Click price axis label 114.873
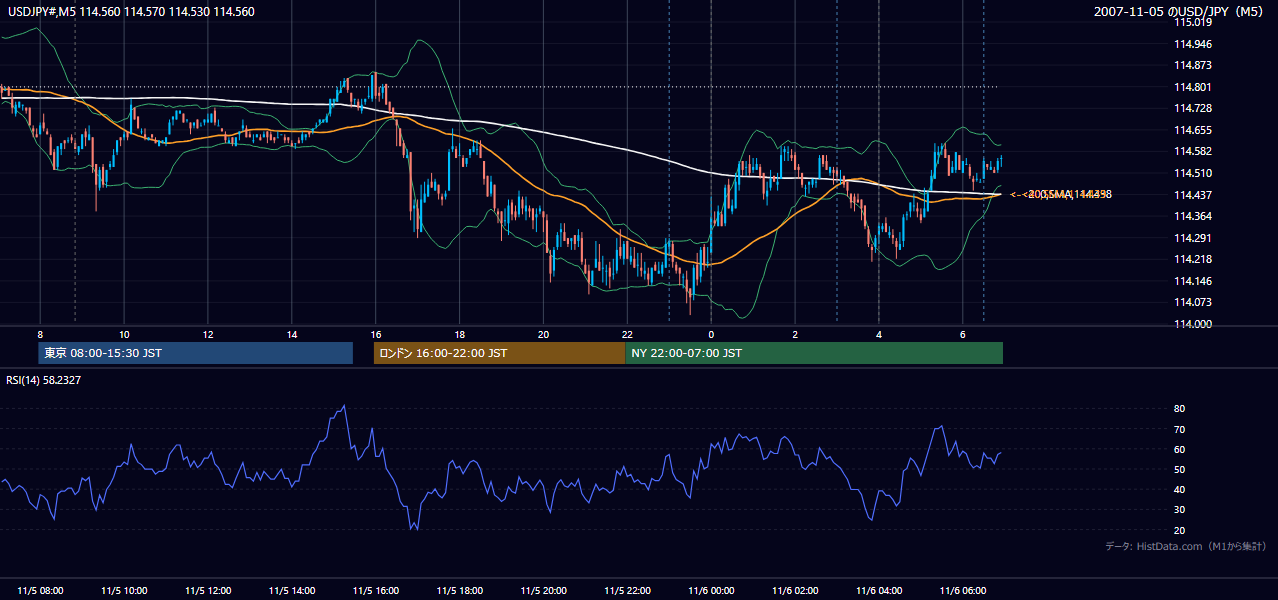 pos(1192,65)
